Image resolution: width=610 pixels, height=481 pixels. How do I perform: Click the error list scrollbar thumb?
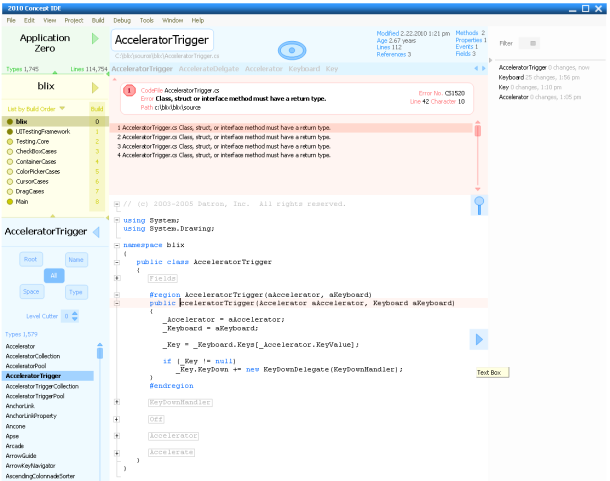click(478, 131)
